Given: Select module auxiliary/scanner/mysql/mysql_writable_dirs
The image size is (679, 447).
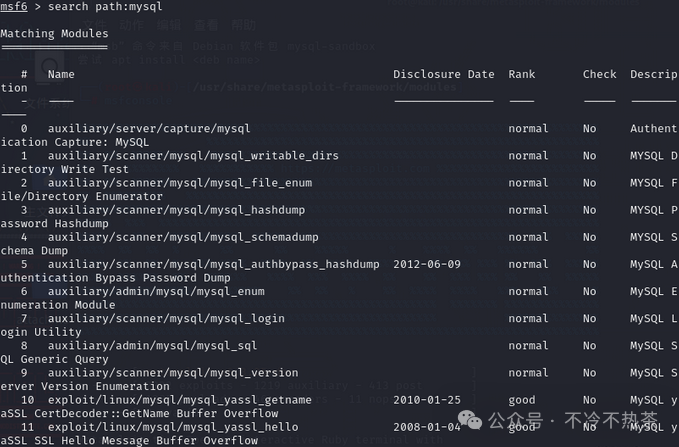Looking at the screenshot, I should pos(193,155).
